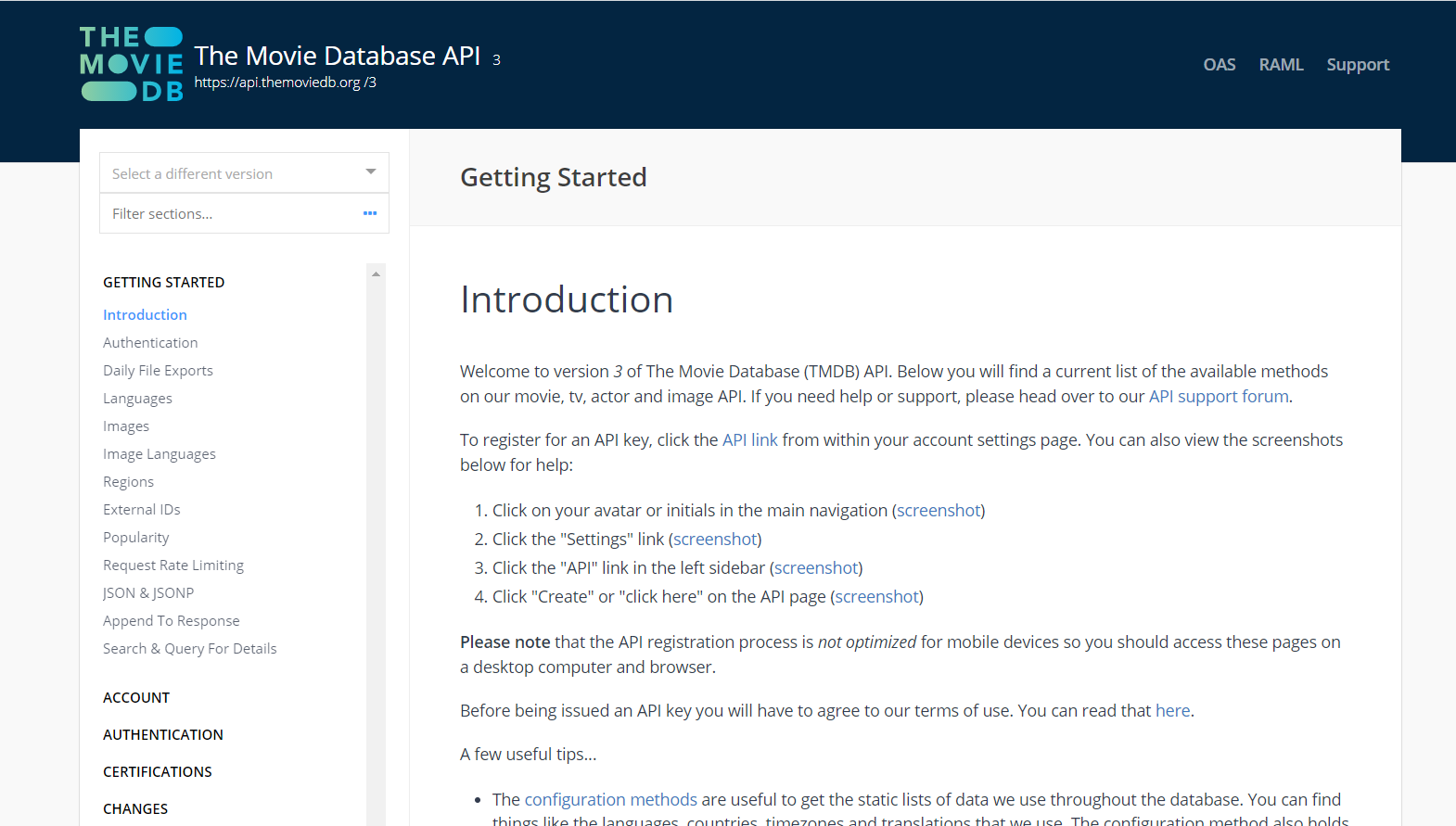Follow the 'API link' hyperlink

click(750, 439)
